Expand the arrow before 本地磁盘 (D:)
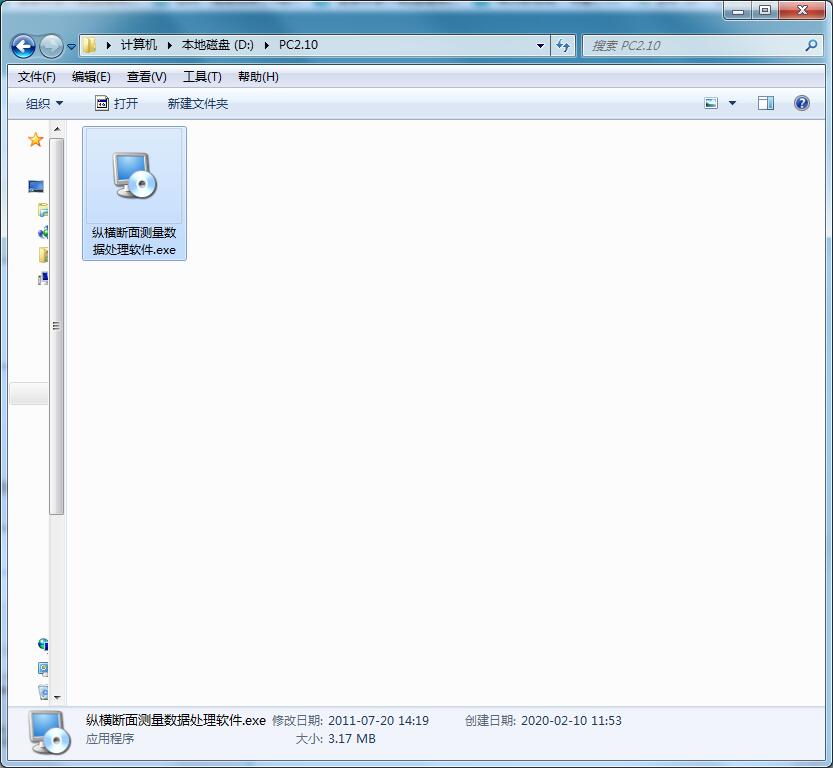The height and width of the screenshot is (768, 833). click(169, 46)
